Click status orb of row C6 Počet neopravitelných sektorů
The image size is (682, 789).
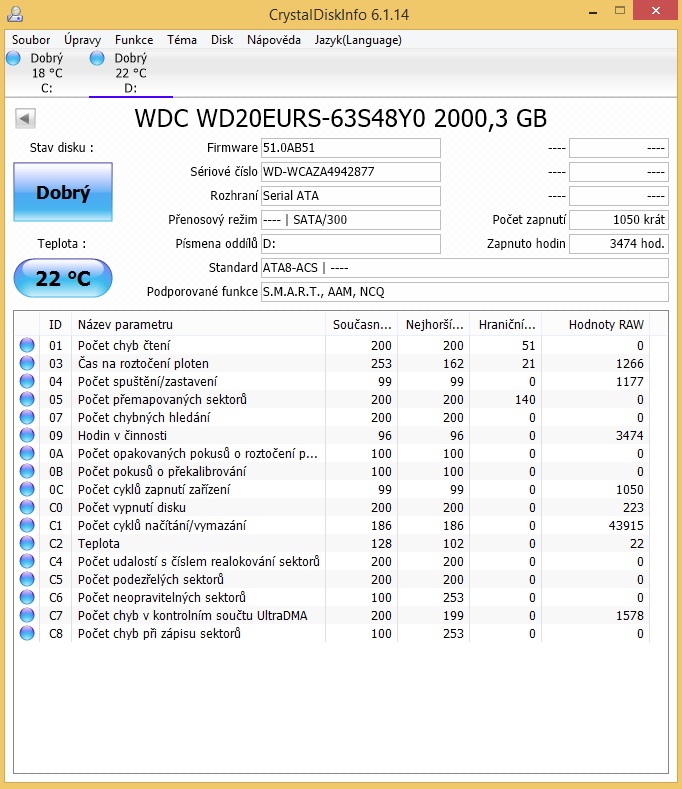point(27,597)
